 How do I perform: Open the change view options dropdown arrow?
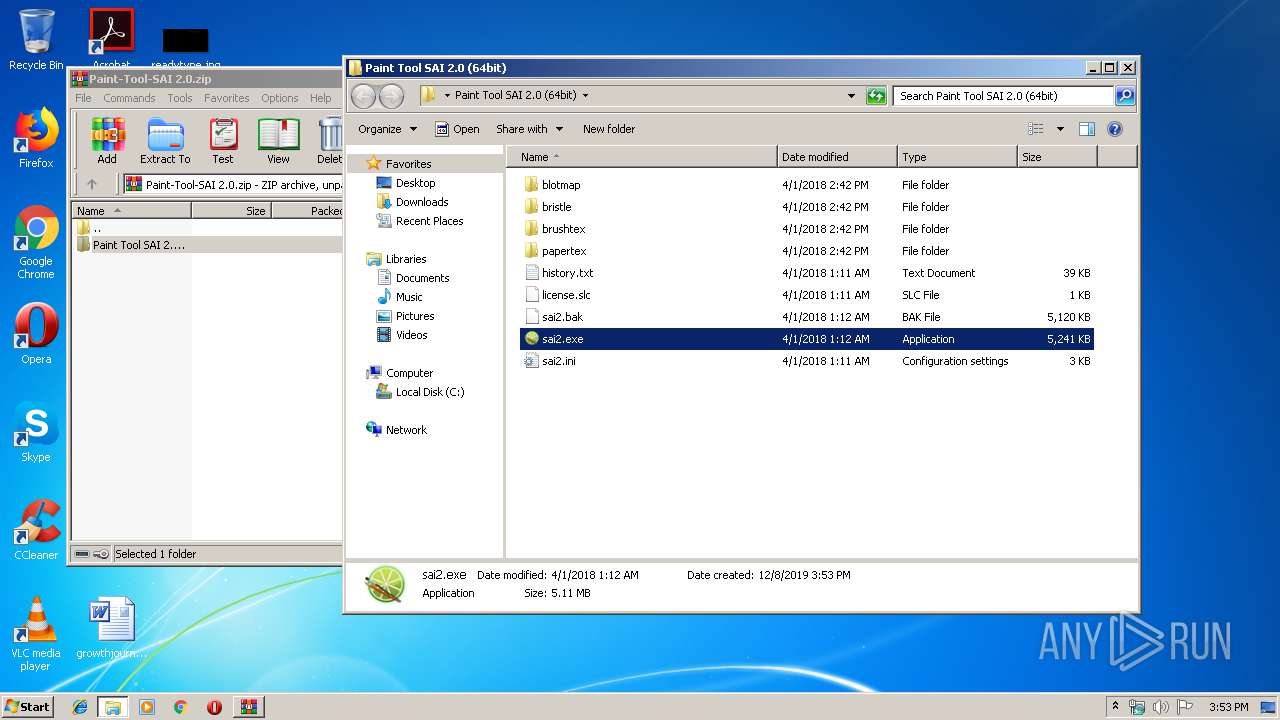point(1060,129)
